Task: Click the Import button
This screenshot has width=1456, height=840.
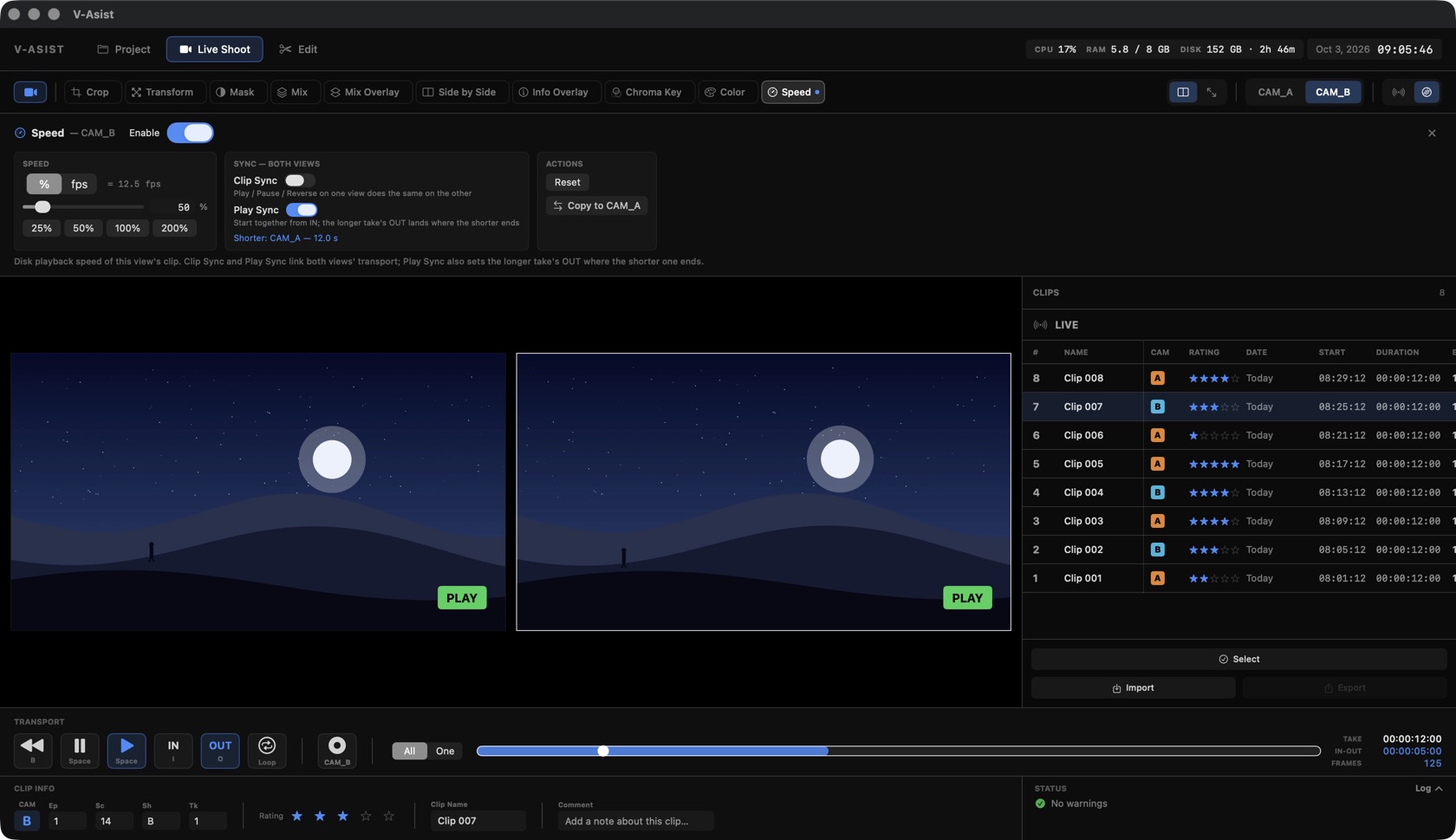Action: 1133,687
